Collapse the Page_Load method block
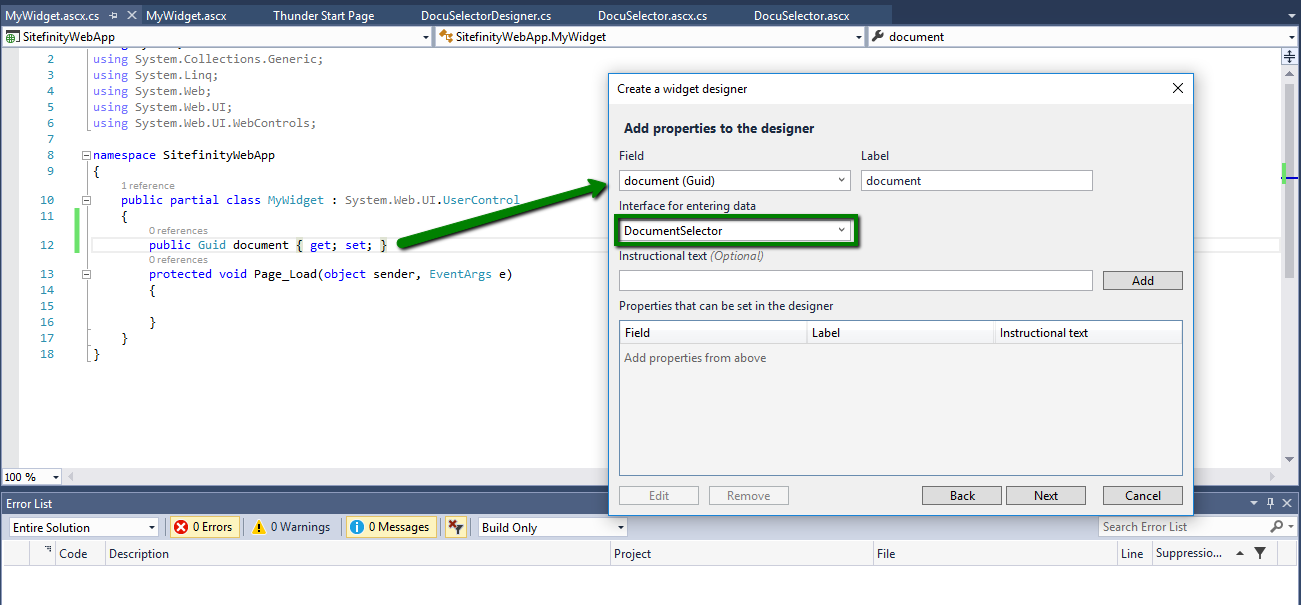The height and width of the screenshot is (605, 1301). pos(86,273)
